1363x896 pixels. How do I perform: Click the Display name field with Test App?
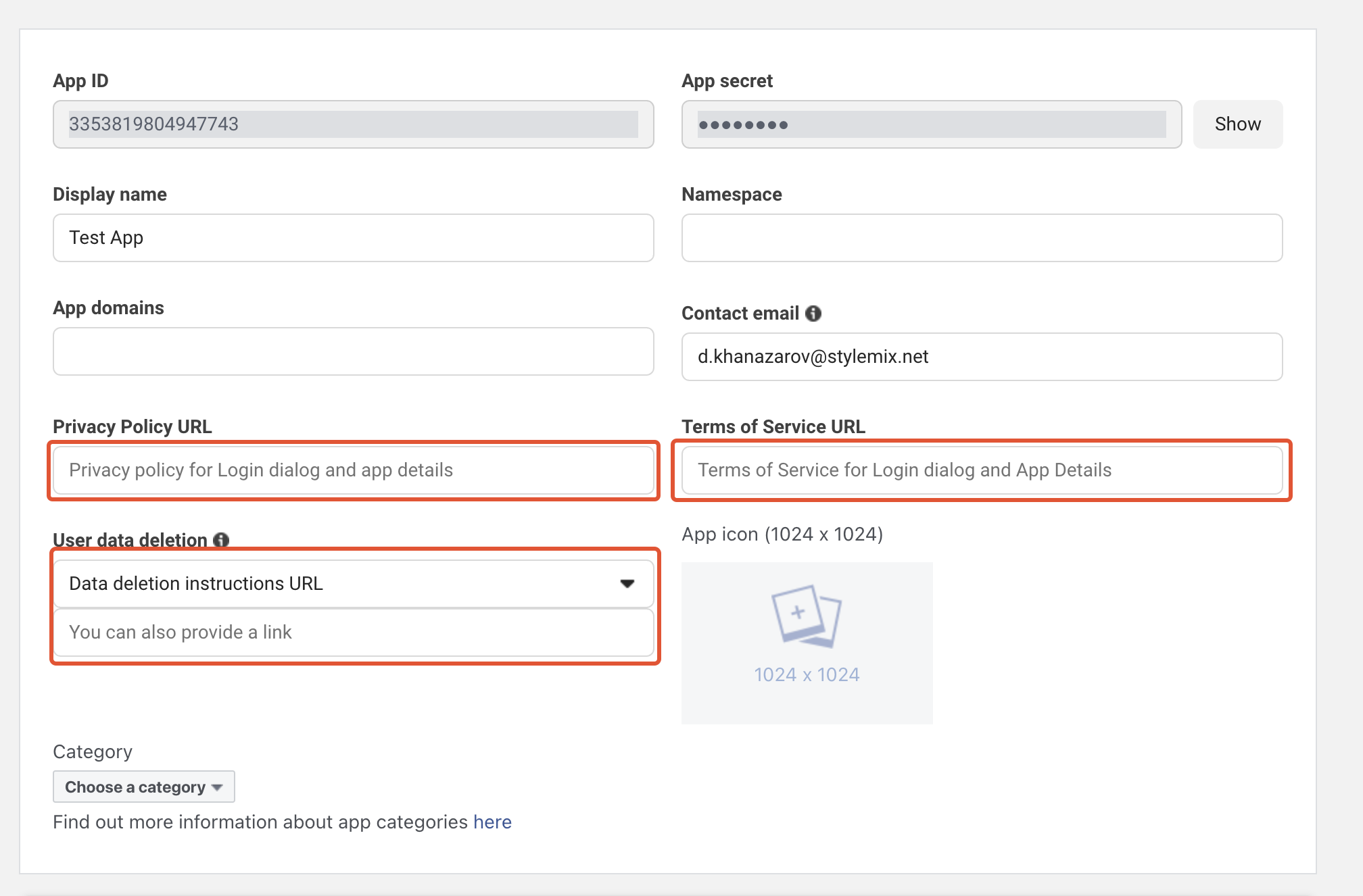pos(353,238)
